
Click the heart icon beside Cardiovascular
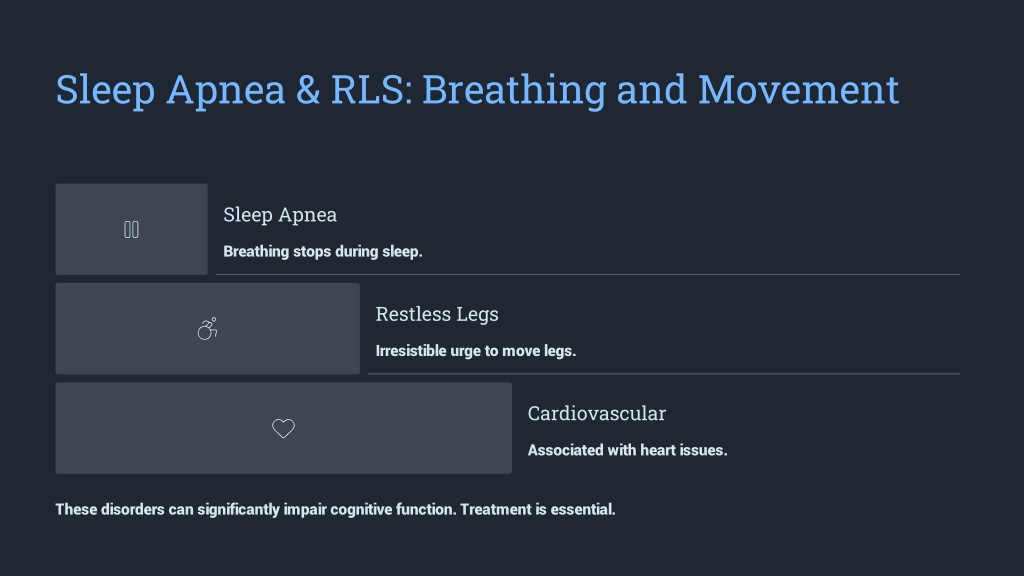tap(283, 428)
